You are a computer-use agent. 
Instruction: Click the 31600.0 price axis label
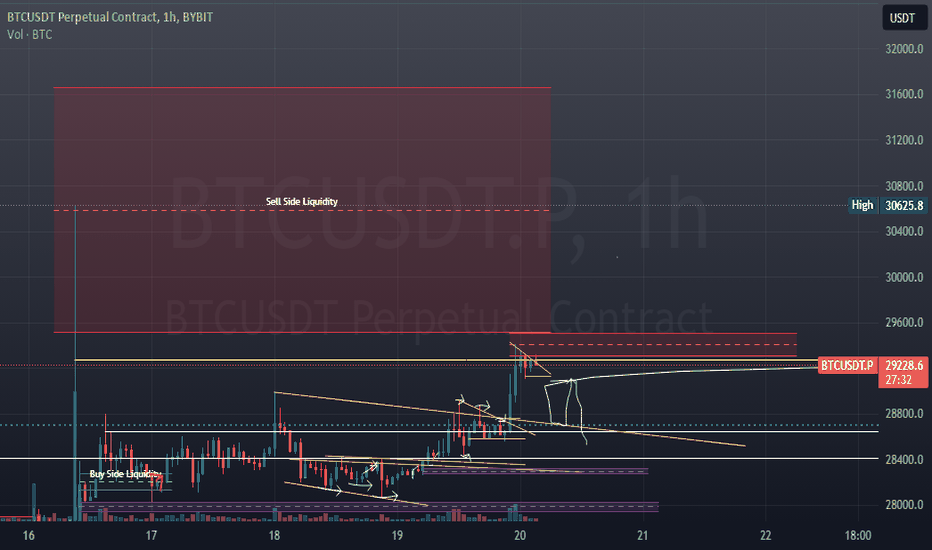904,94
